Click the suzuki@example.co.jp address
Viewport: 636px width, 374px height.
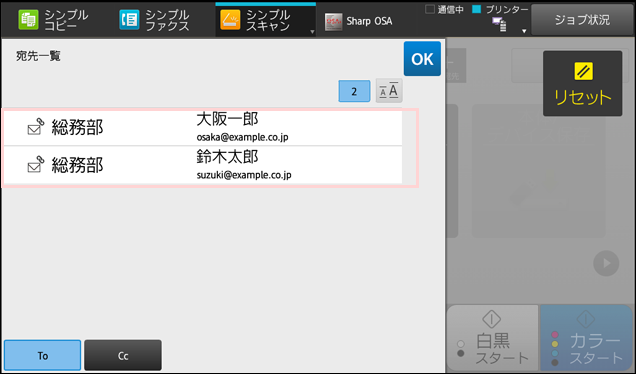244,175
